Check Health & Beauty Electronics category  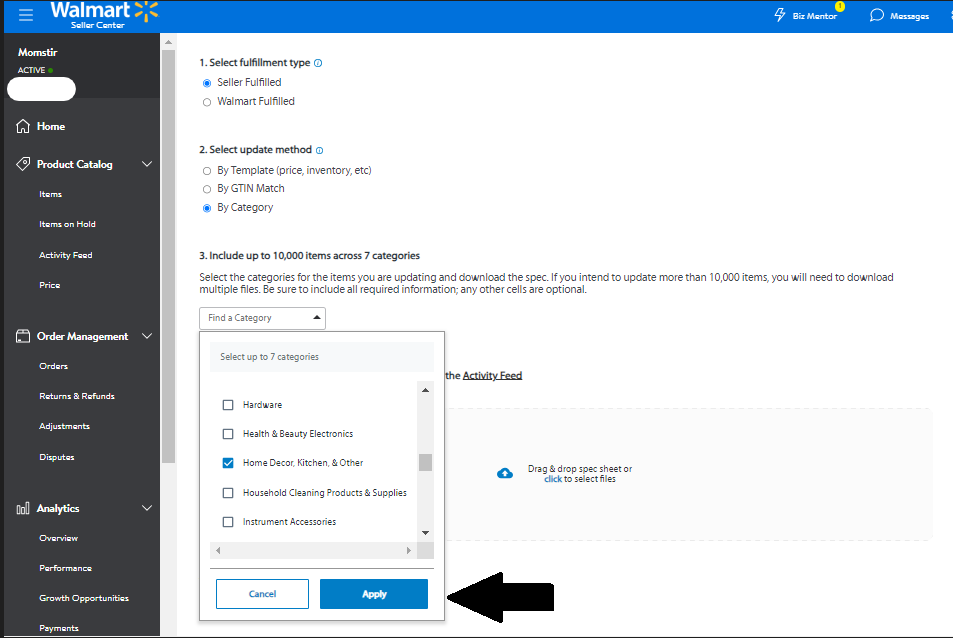click(x=228, y=434)
